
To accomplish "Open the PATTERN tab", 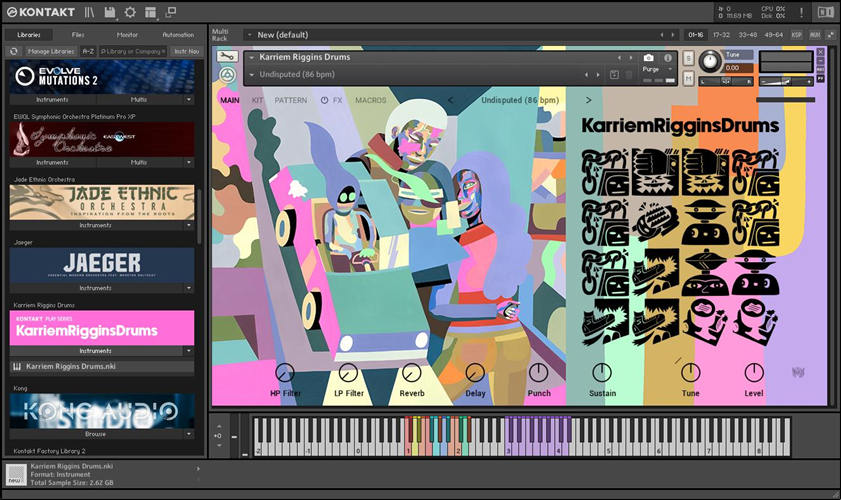I will pyautogui.click(x=291, y=100).
